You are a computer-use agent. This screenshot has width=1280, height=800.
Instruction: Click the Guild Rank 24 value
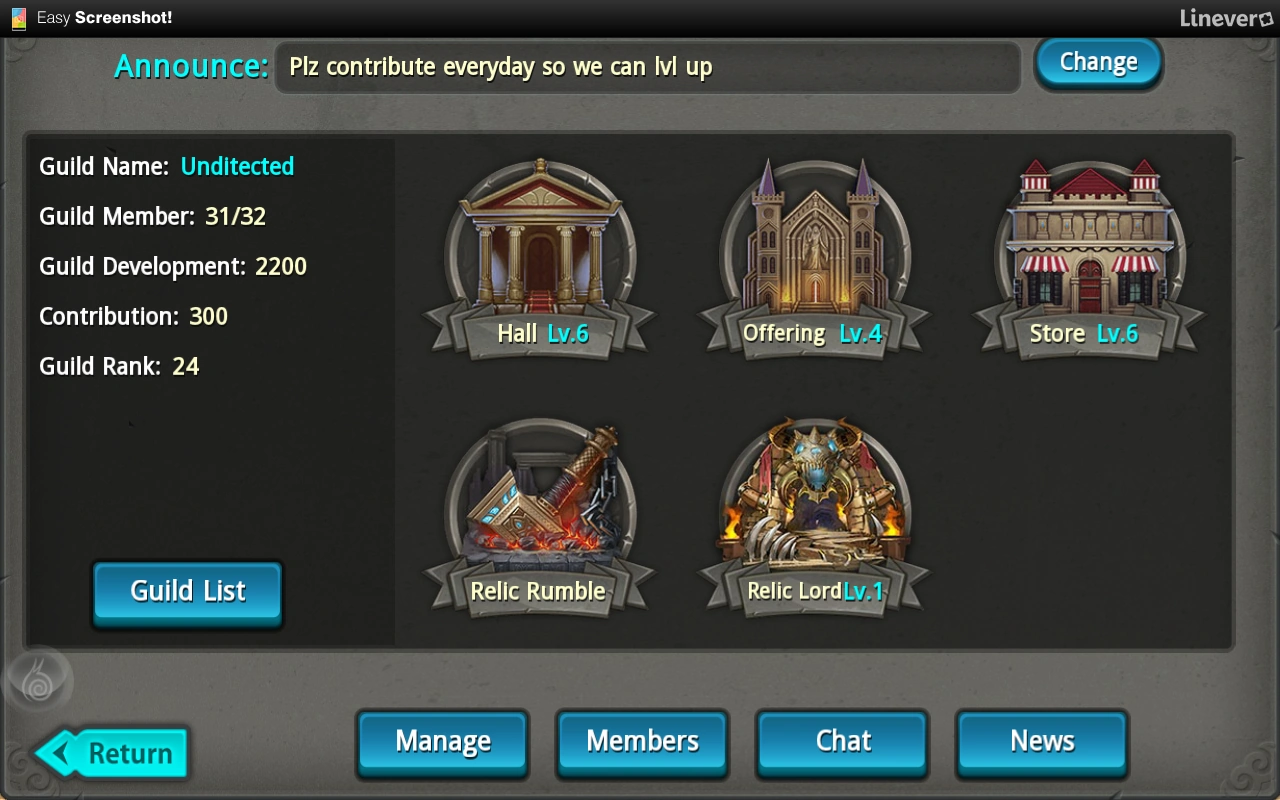pyautogui.click(x=185, y=366)
